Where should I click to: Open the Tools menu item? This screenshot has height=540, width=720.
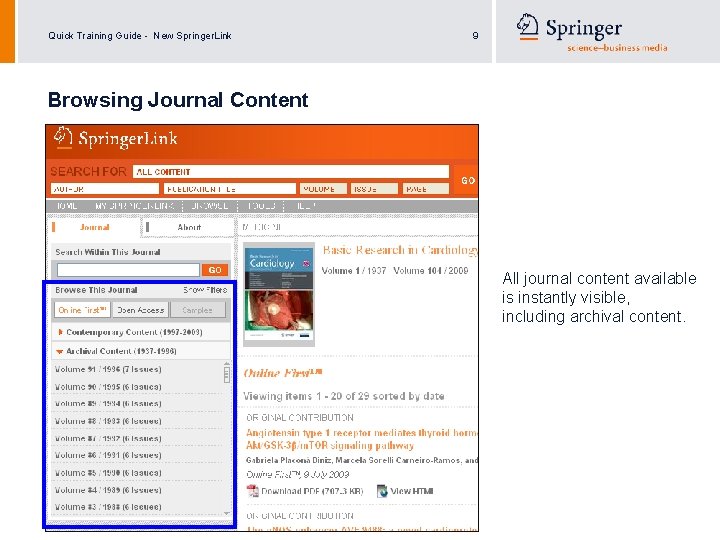point(261,206)
